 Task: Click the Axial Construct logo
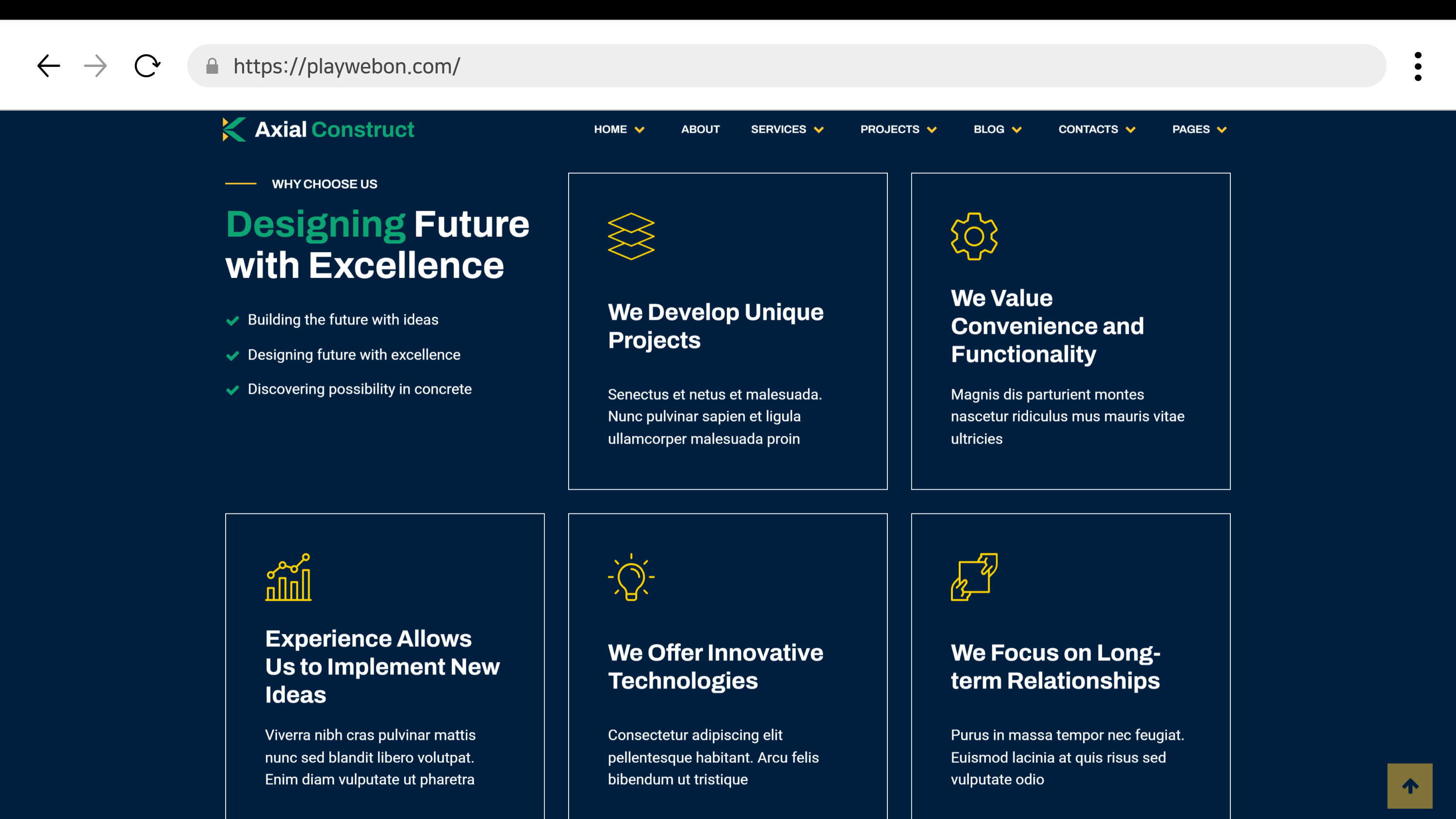[x=318, y=130]
